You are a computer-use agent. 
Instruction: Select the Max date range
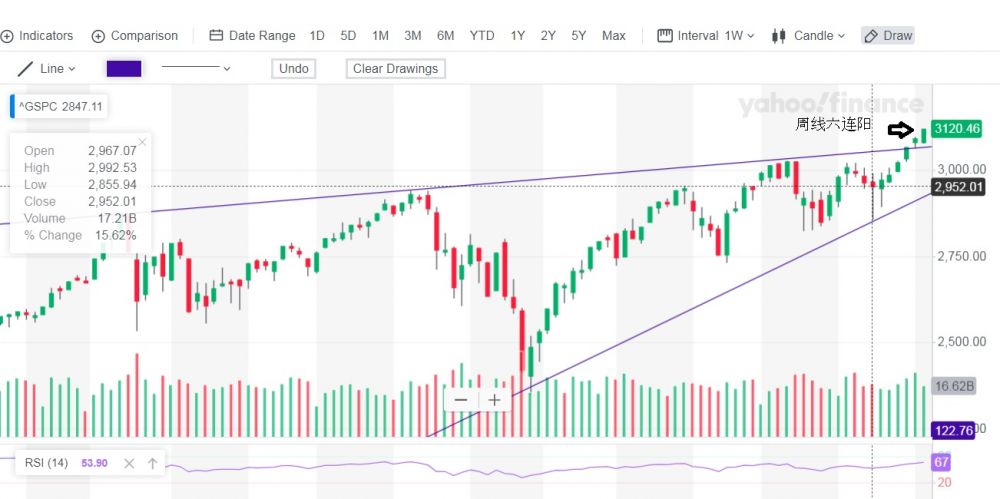tap(614, 36)
